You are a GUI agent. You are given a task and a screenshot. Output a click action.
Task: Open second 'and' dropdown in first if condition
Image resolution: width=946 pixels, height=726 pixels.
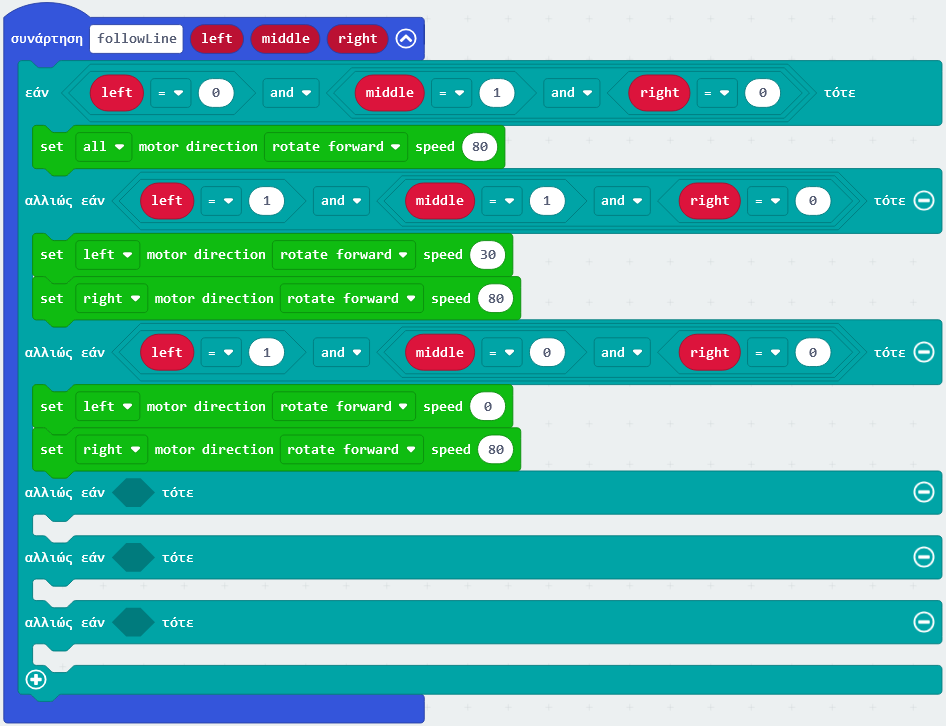click(571, 93)
